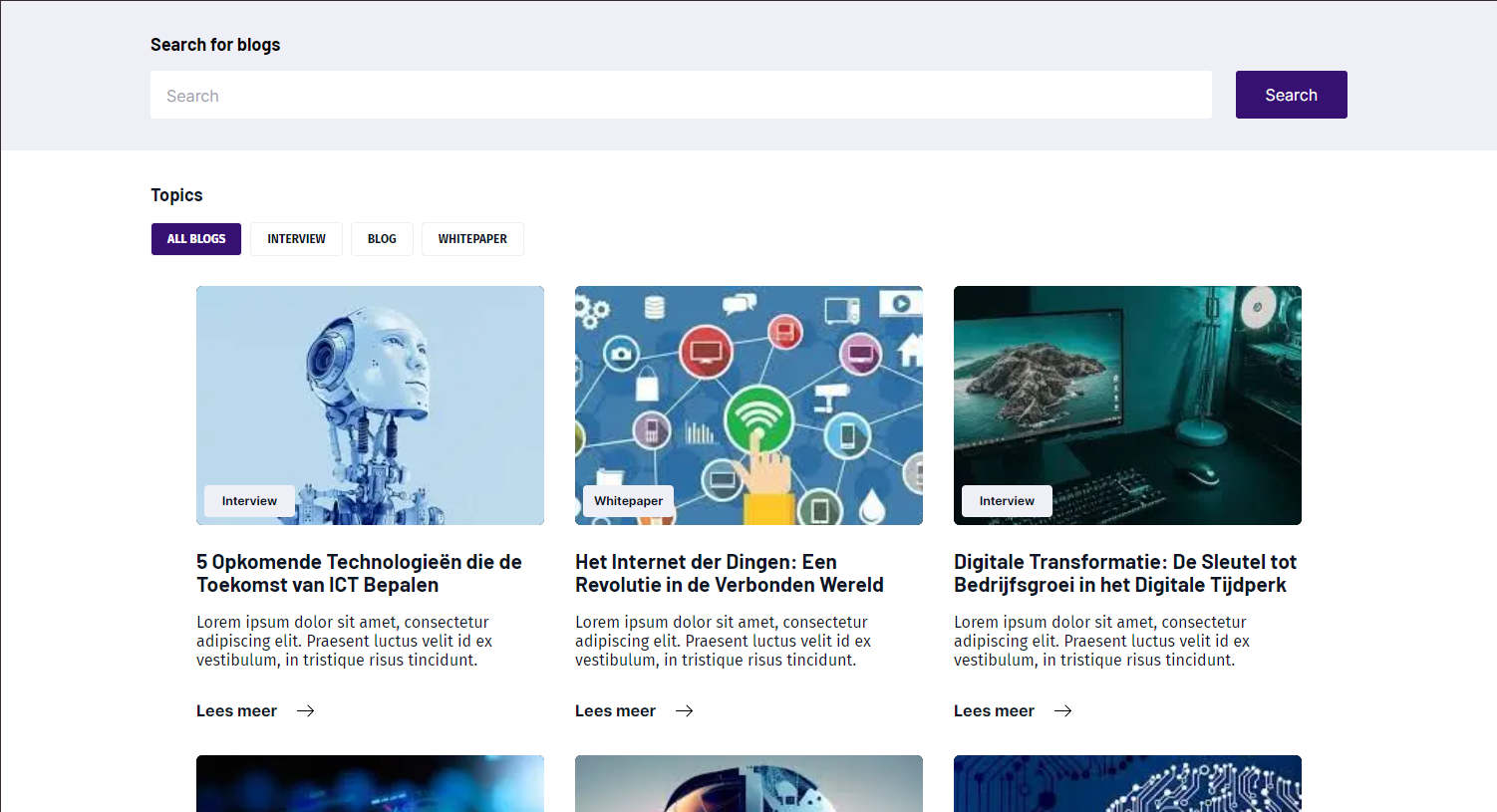Click the Whitepaper badge on the IoT image
The height and width of the screenshot is (812, 1497).
coord(628,501)
